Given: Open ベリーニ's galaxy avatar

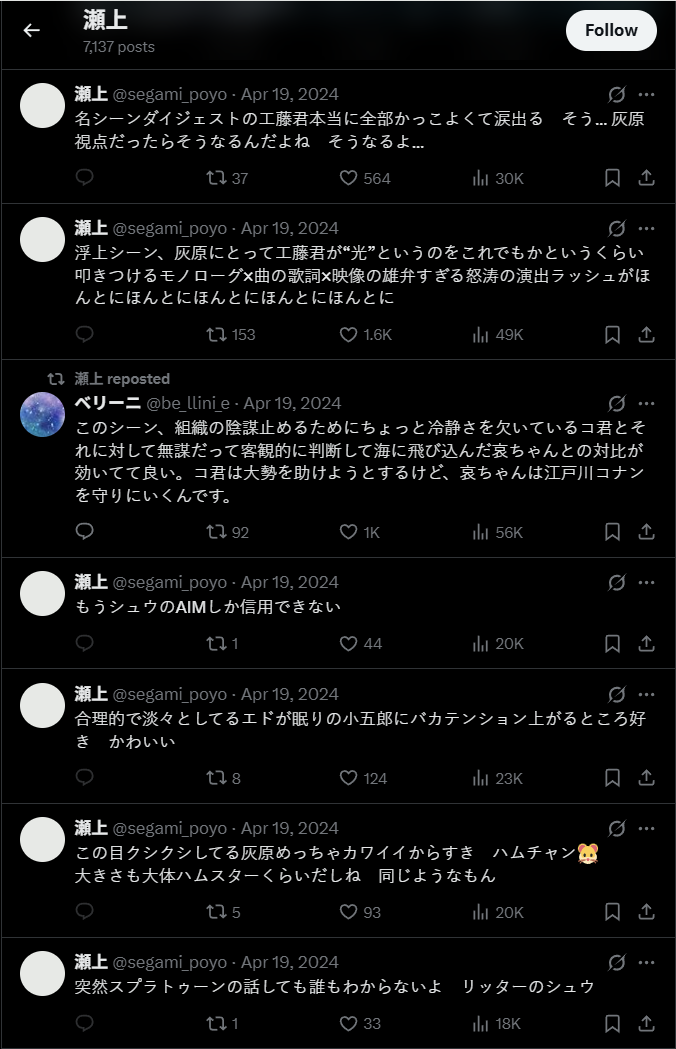Looking at the screenshot, I should tap(43, 412).
